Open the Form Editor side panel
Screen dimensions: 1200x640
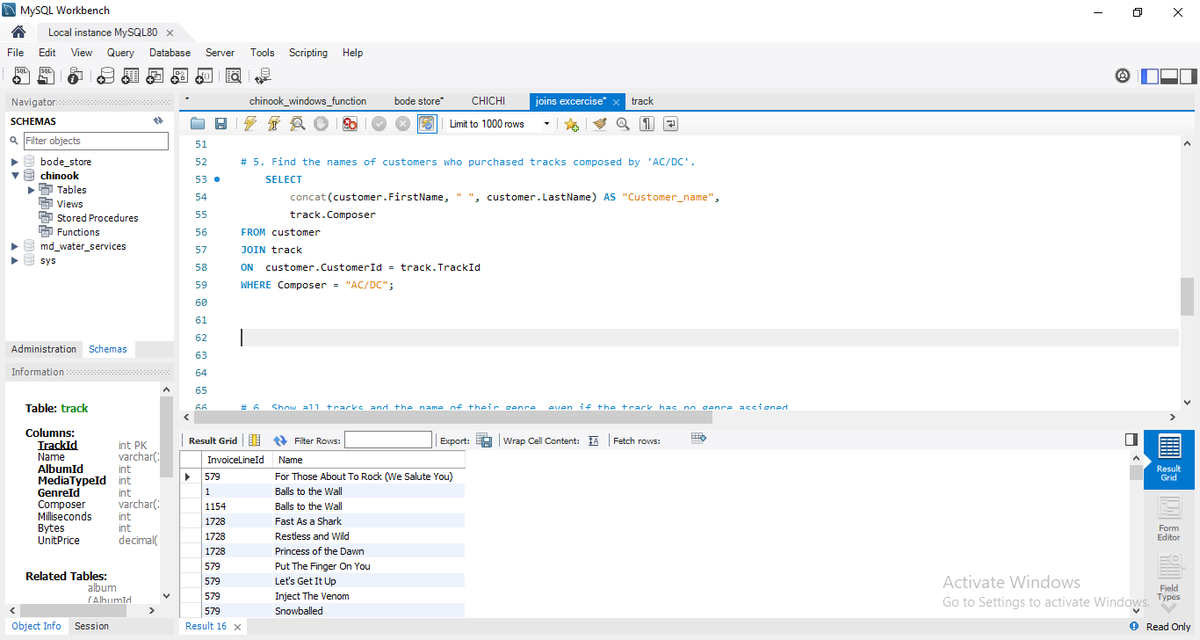[1169, 518]
